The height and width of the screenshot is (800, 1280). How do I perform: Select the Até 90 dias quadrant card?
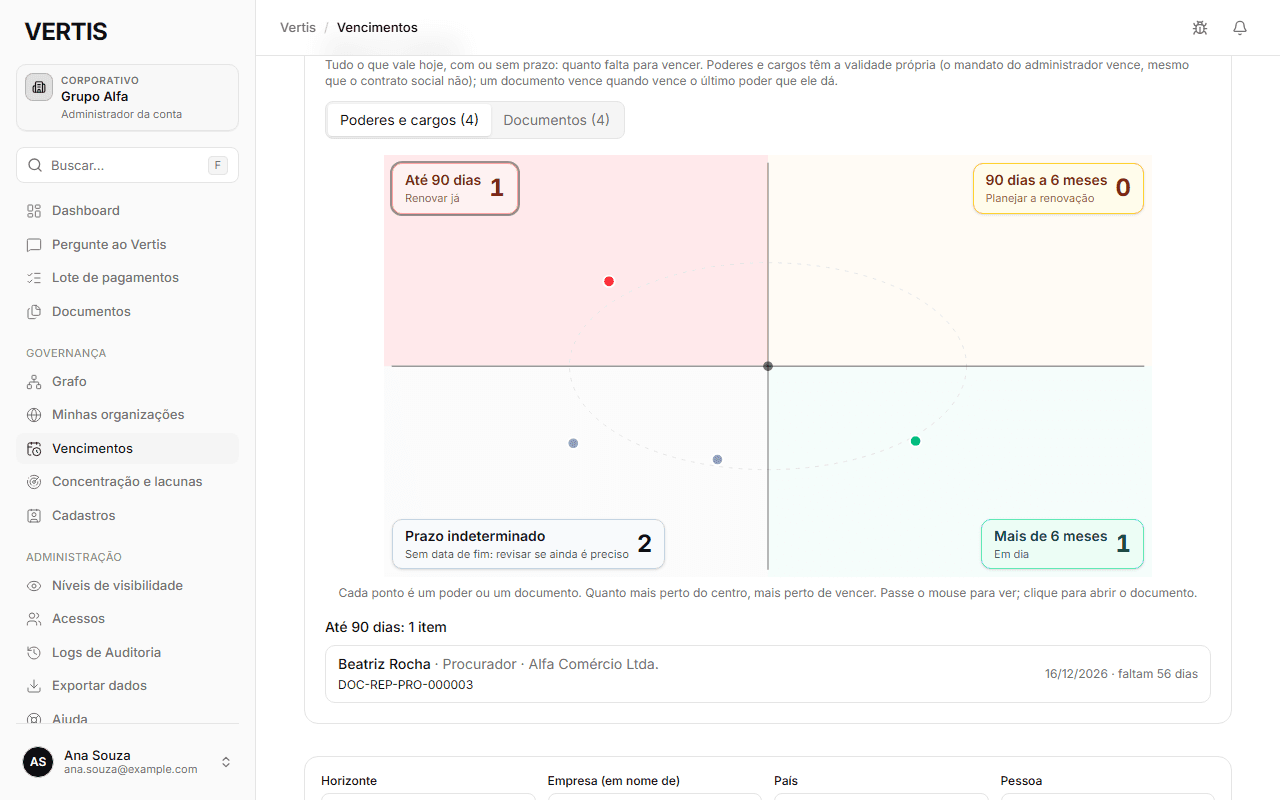click(455, 188)
